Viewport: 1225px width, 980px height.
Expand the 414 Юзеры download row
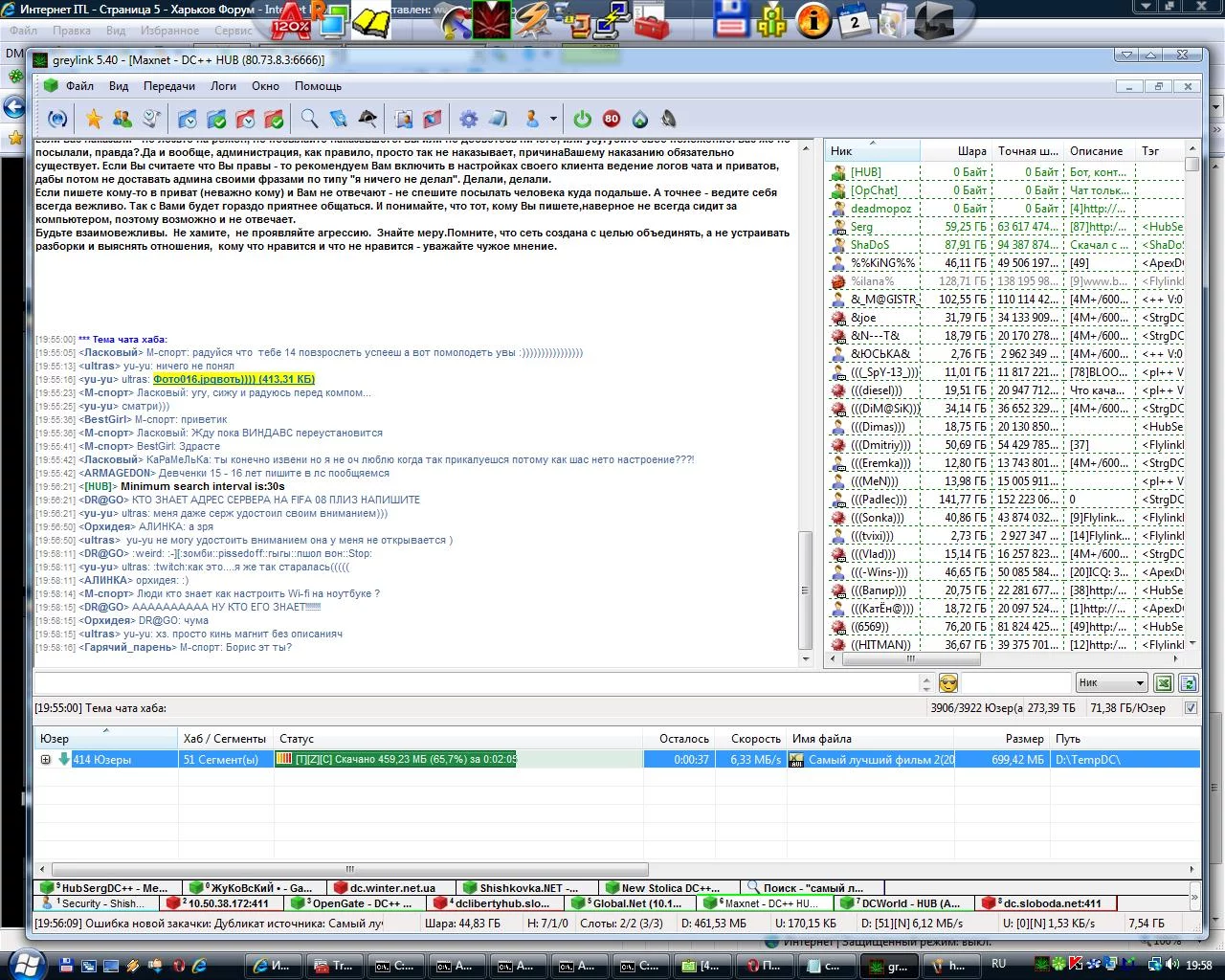[x=45, y=759]
